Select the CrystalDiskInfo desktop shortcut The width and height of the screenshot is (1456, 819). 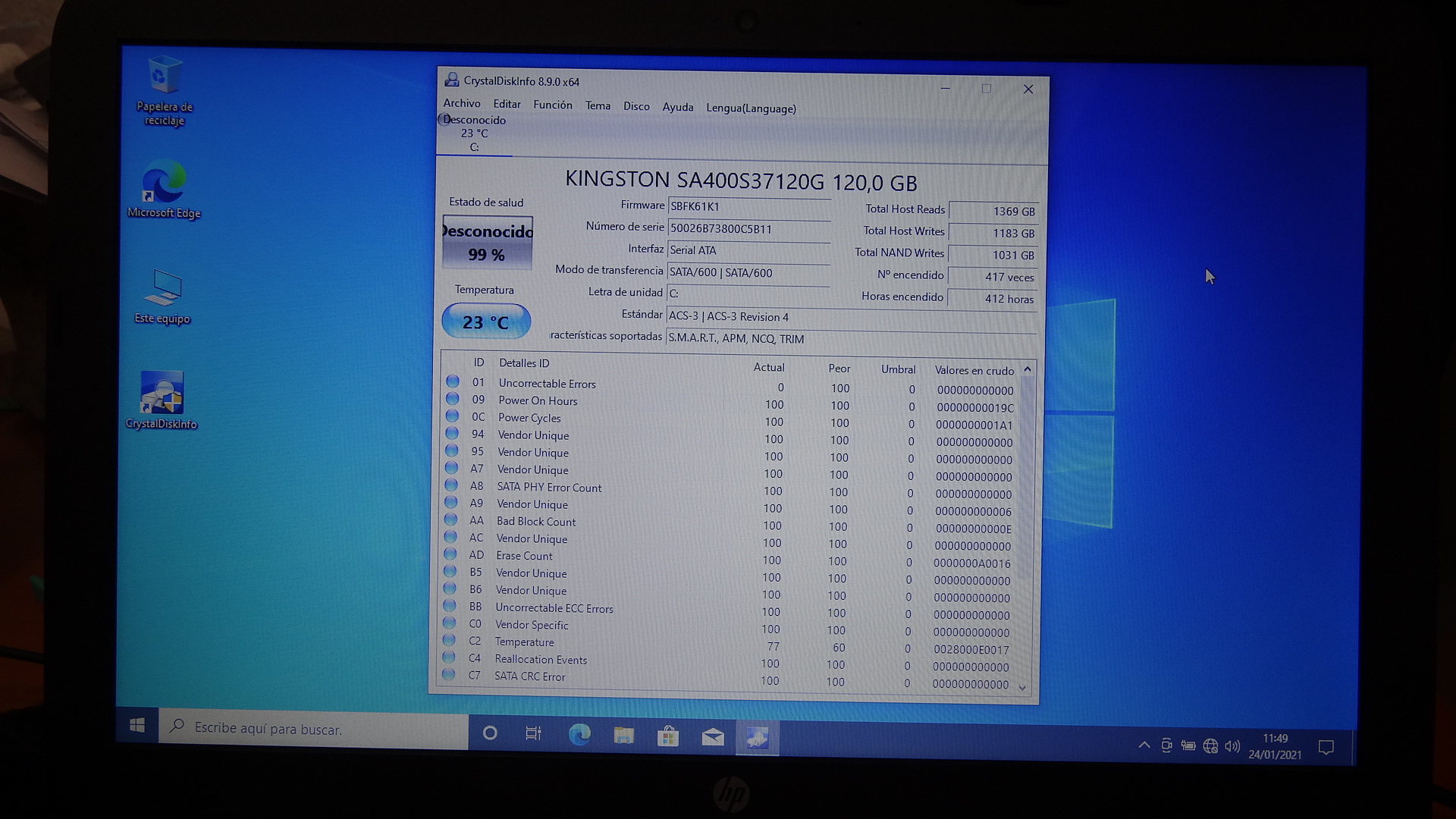[162, 400]
